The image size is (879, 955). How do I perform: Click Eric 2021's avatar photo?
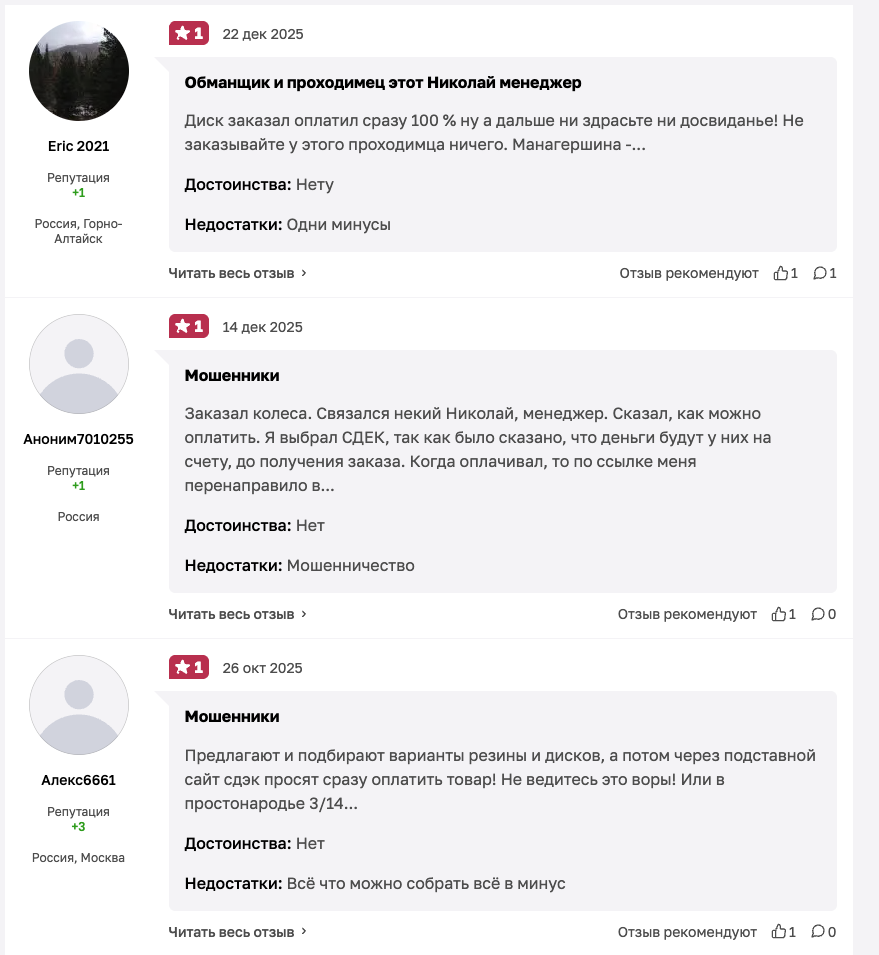pos(78,70)
